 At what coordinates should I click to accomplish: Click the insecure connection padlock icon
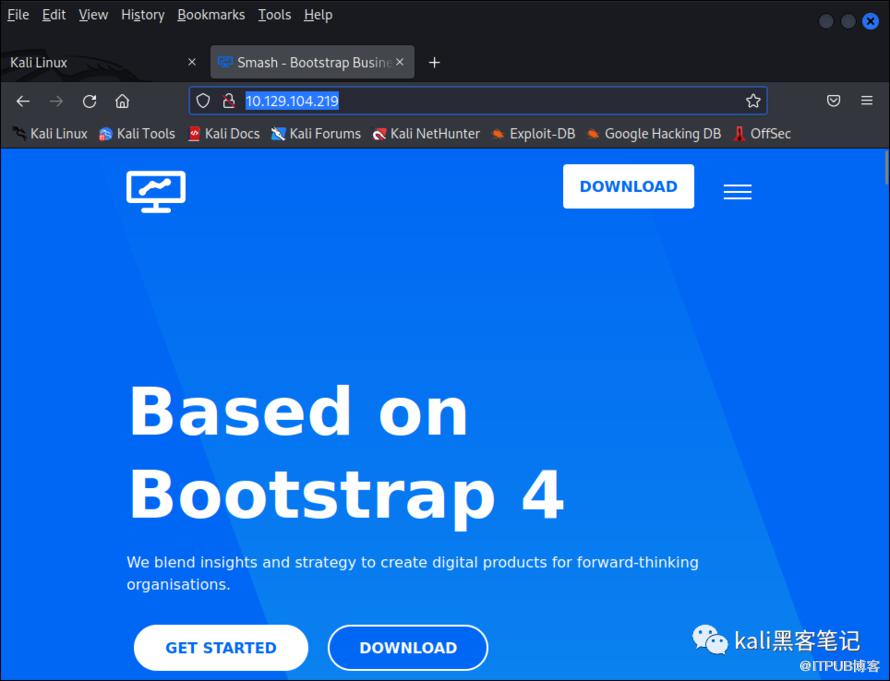click(x=228, y=101)
